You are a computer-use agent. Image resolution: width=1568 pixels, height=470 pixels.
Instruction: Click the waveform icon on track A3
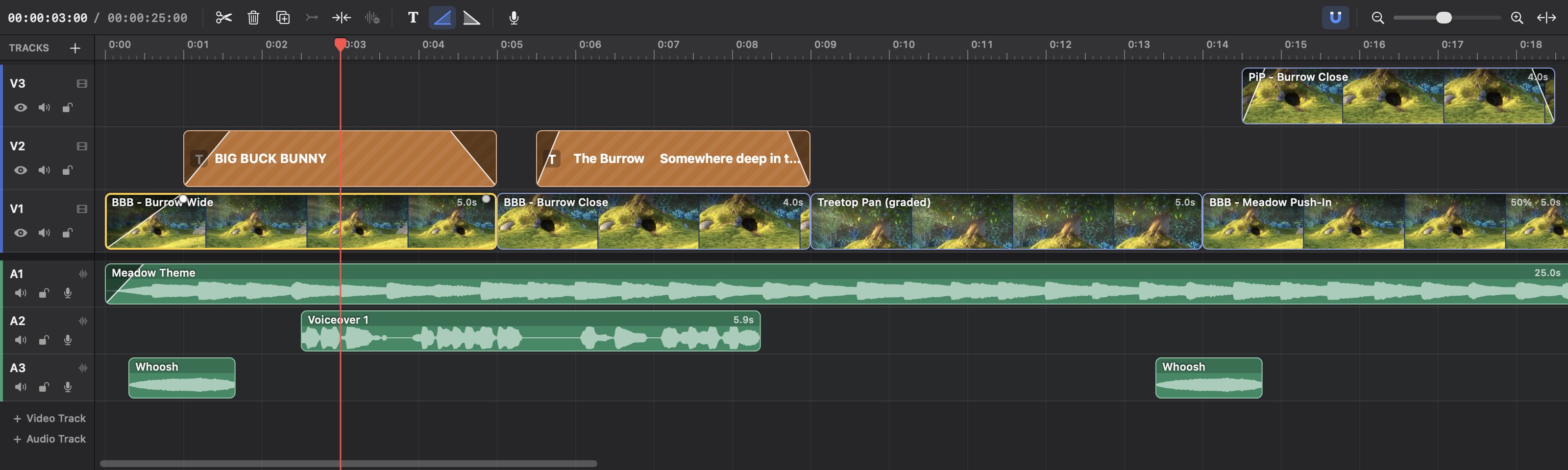pyautogui.click(x=83, y=368)
